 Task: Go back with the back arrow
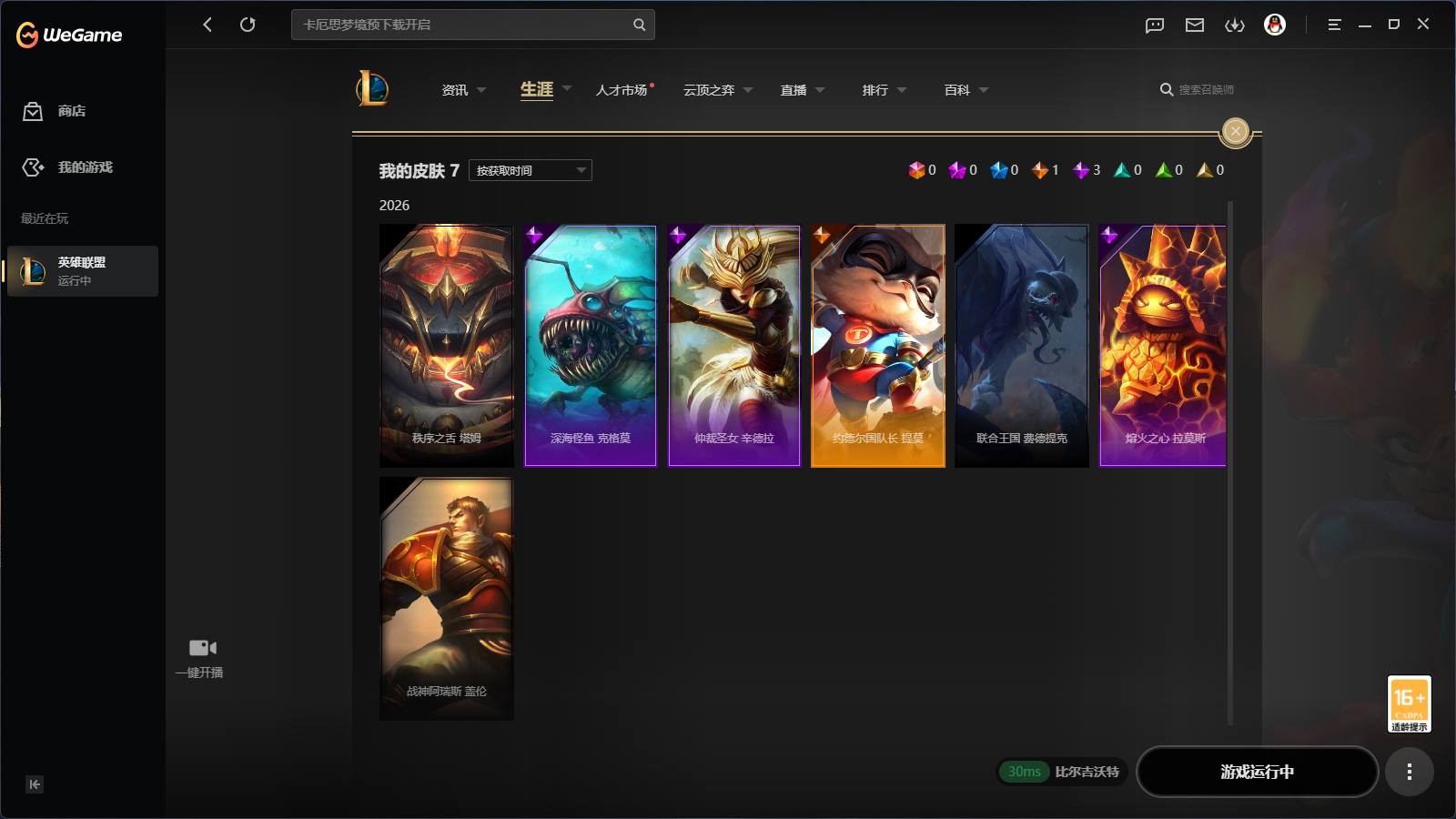(207, 25)
